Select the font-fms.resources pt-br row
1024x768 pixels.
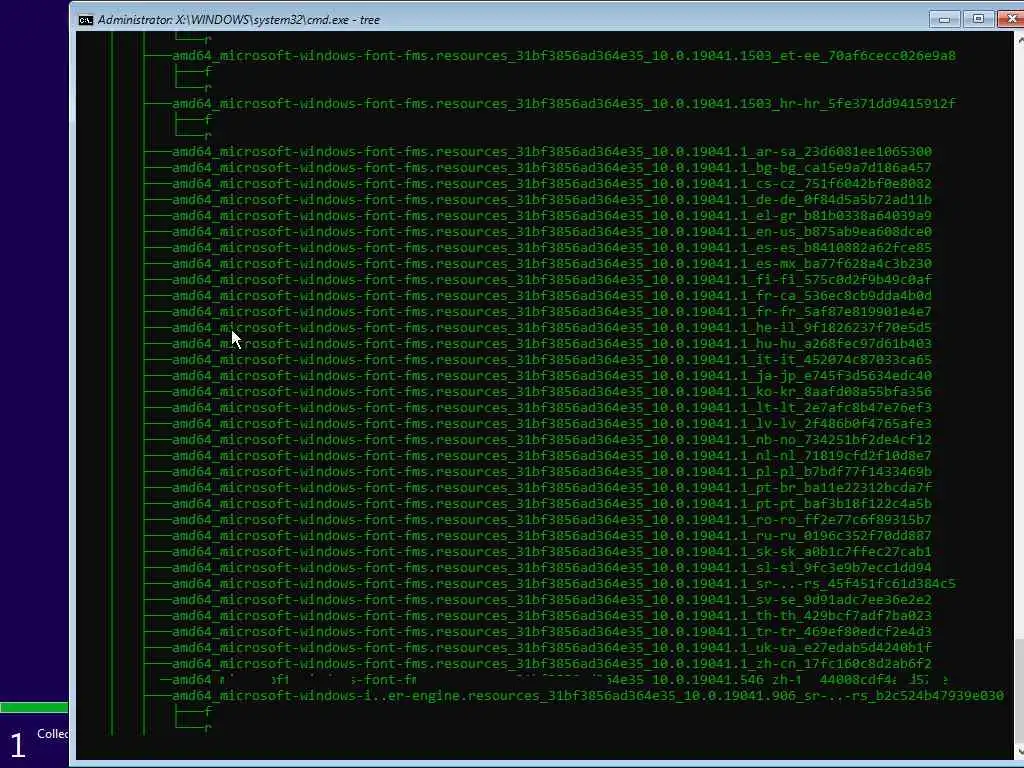552,487
